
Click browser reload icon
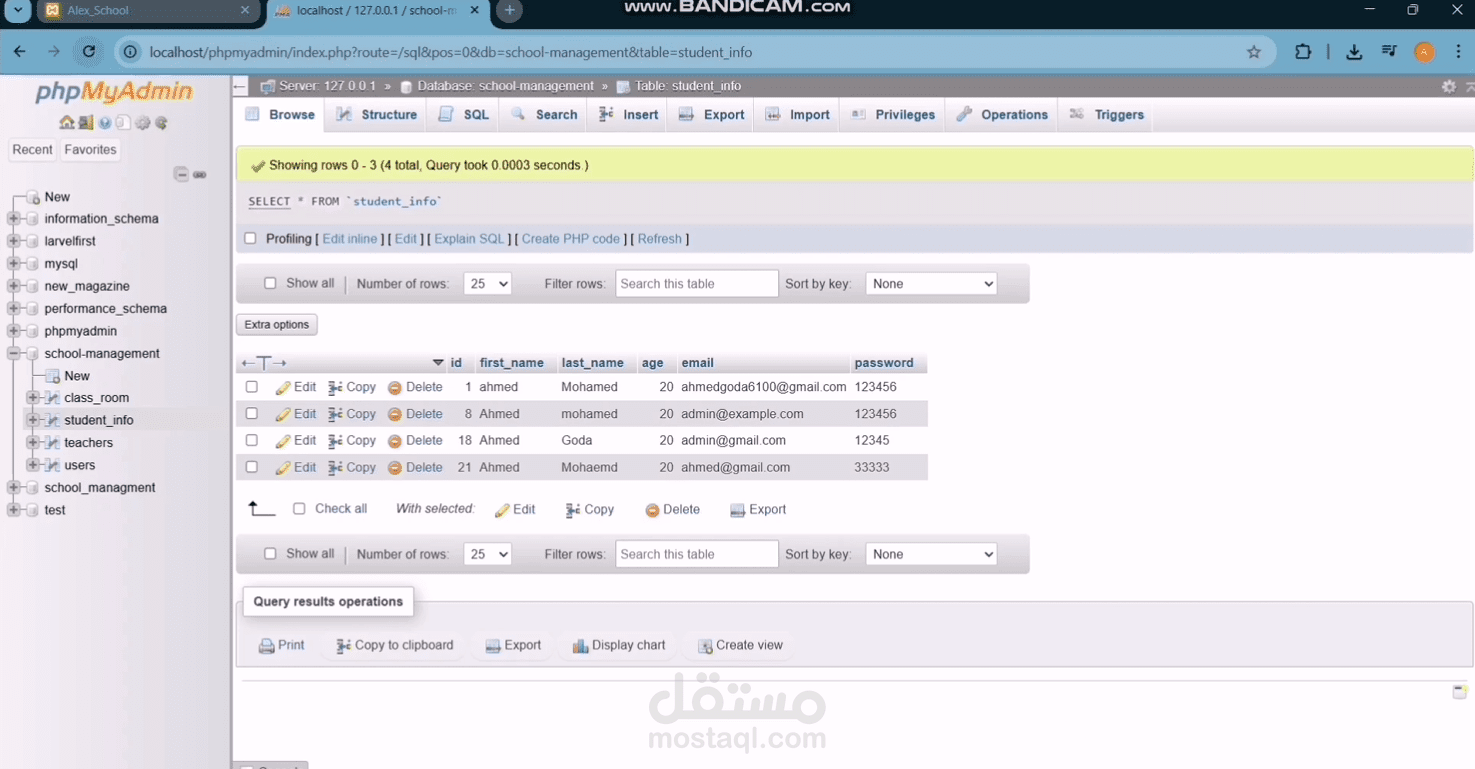89,52
